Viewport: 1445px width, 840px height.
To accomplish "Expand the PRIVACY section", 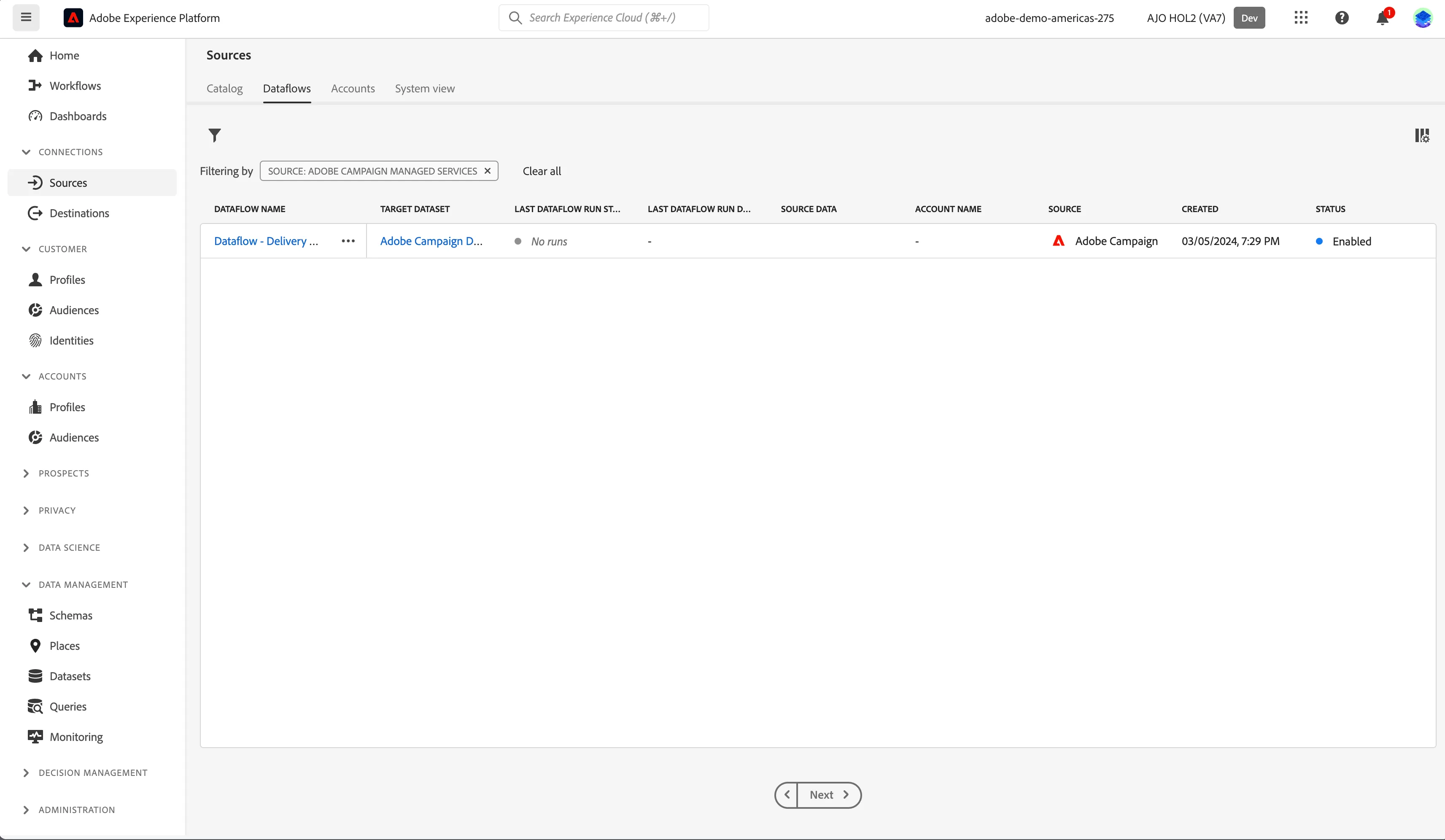I will (x=49, y=510).
